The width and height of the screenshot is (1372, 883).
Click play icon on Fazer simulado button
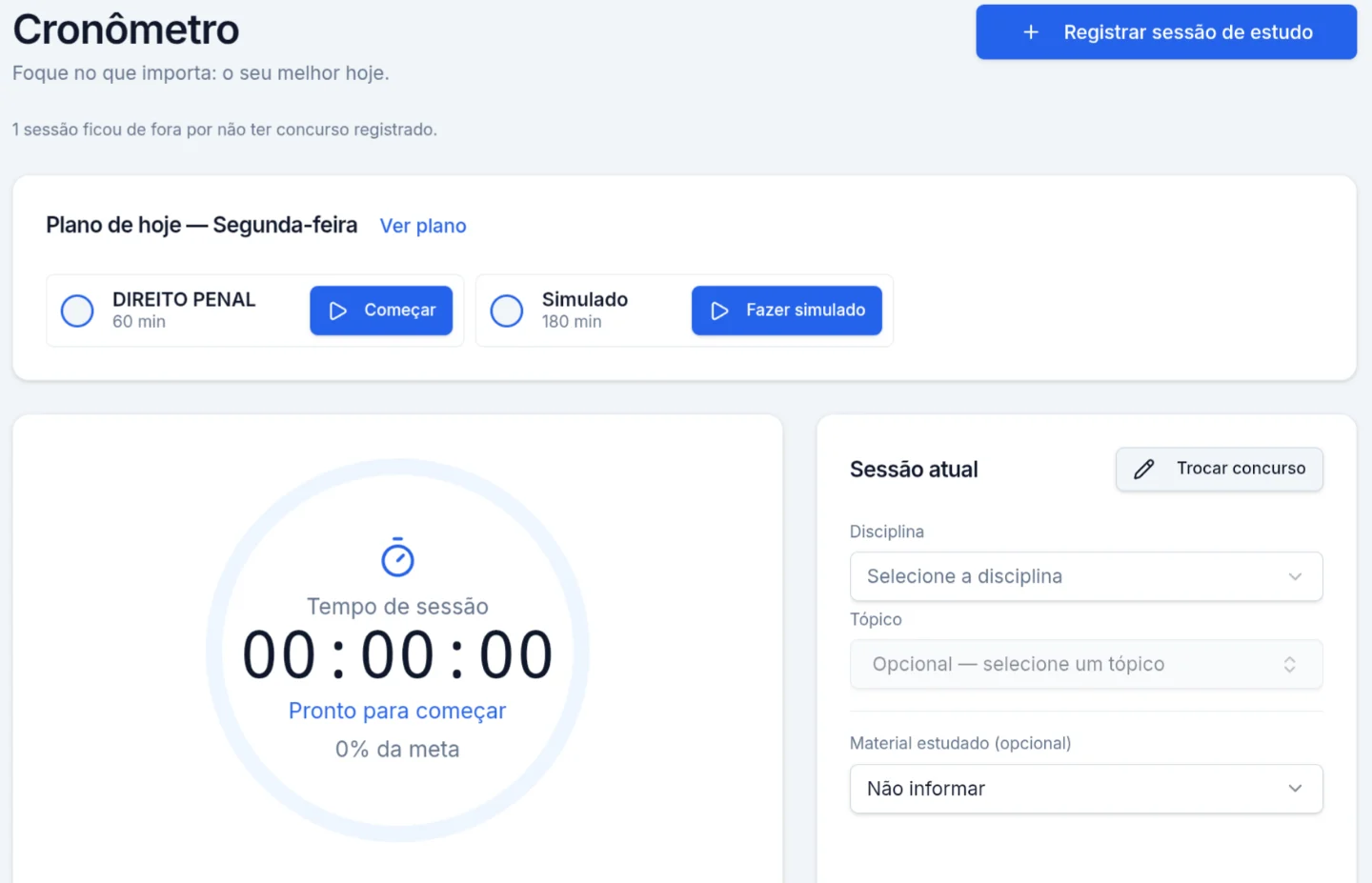pos(720,311)
